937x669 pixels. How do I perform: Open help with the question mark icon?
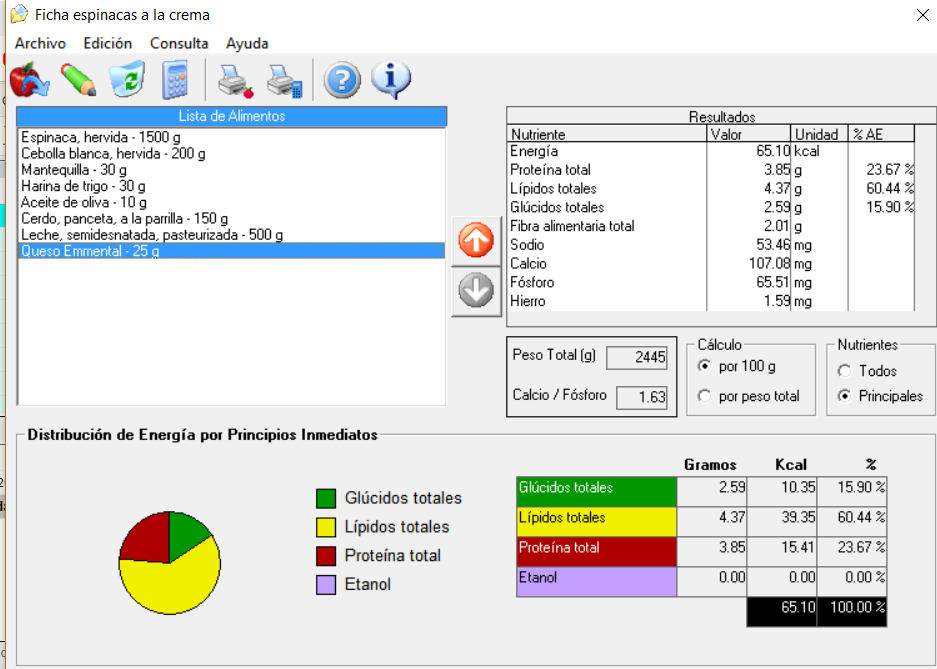[x=342, y=79]
